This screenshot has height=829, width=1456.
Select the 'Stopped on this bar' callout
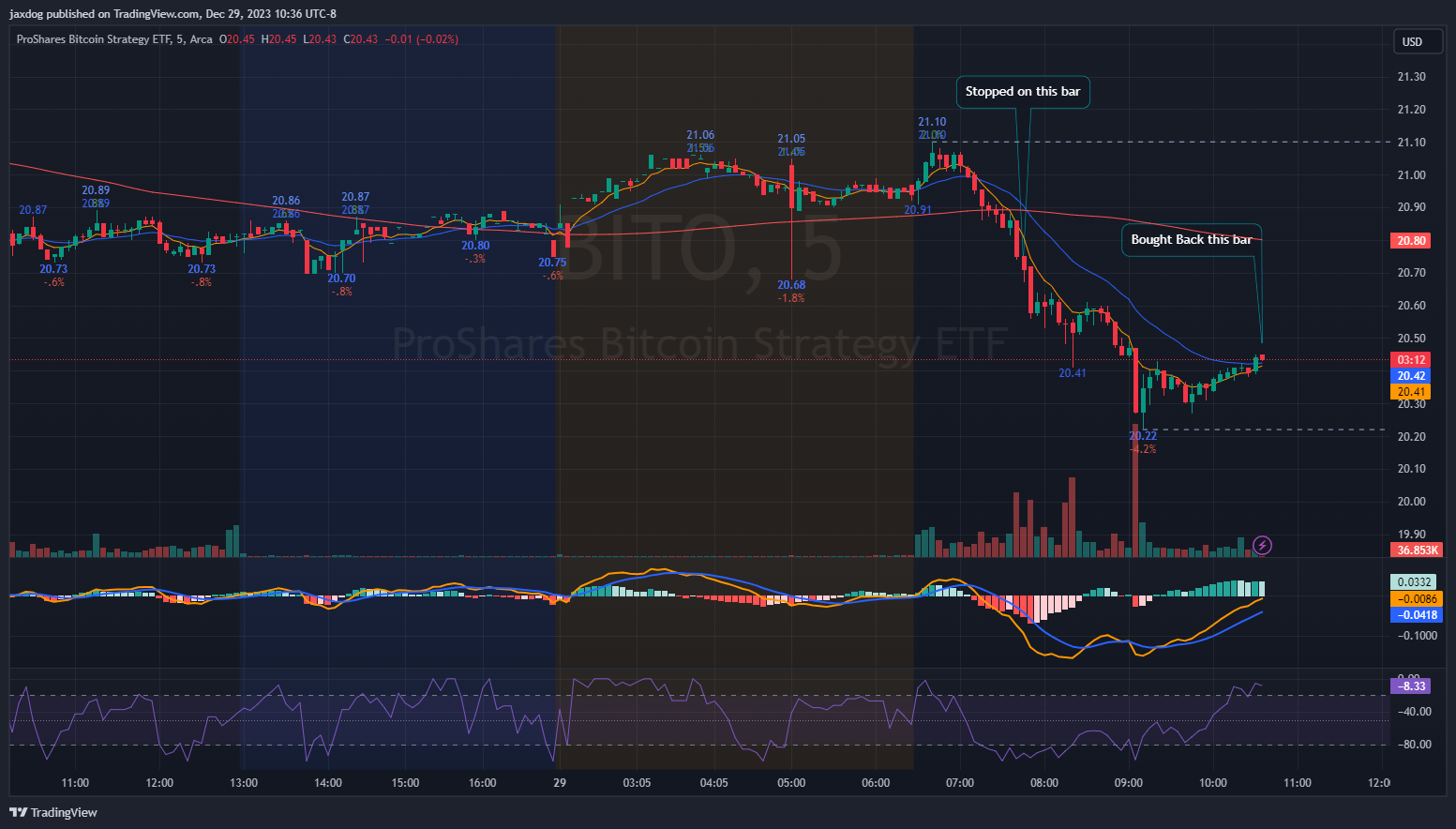pos(1023,92)
